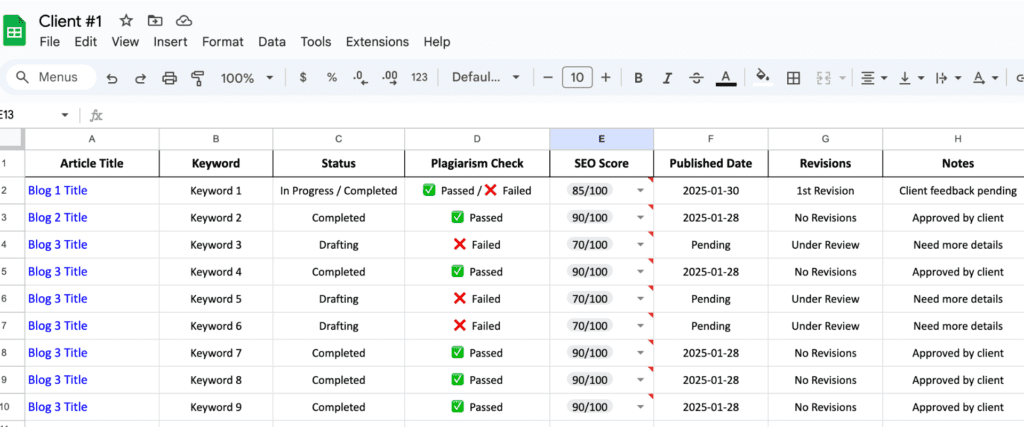Open the Default font dropdown

pyautogui.click(x=486, y=78)
